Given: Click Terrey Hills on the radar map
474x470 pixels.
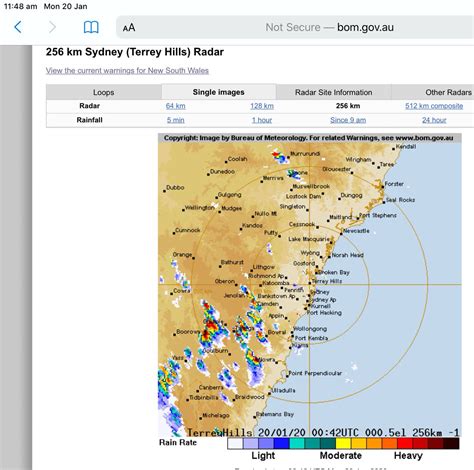Looking at the screenshot, I should 327,281.
